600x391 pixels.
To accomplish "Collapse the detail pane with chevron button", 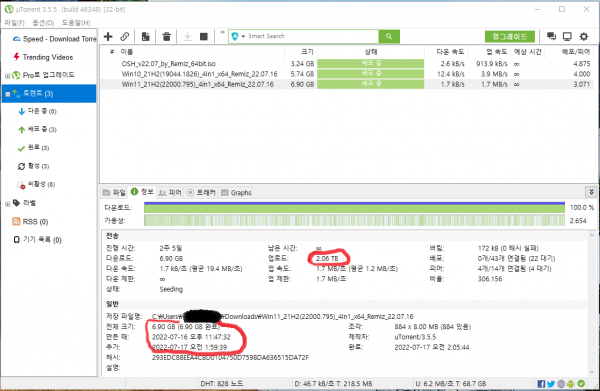I will click(591, 192).
